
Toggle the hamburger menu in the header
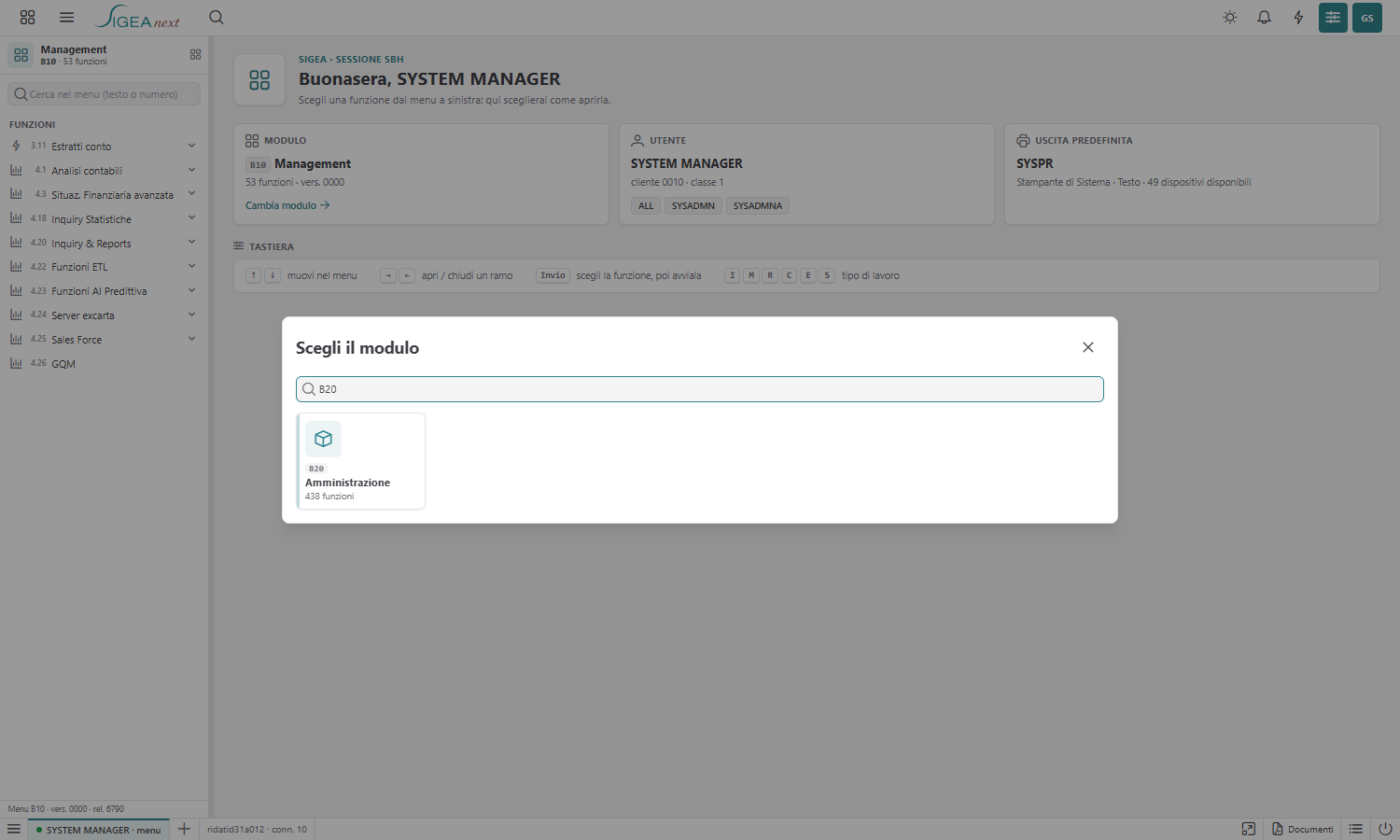(x=66, y=18)
